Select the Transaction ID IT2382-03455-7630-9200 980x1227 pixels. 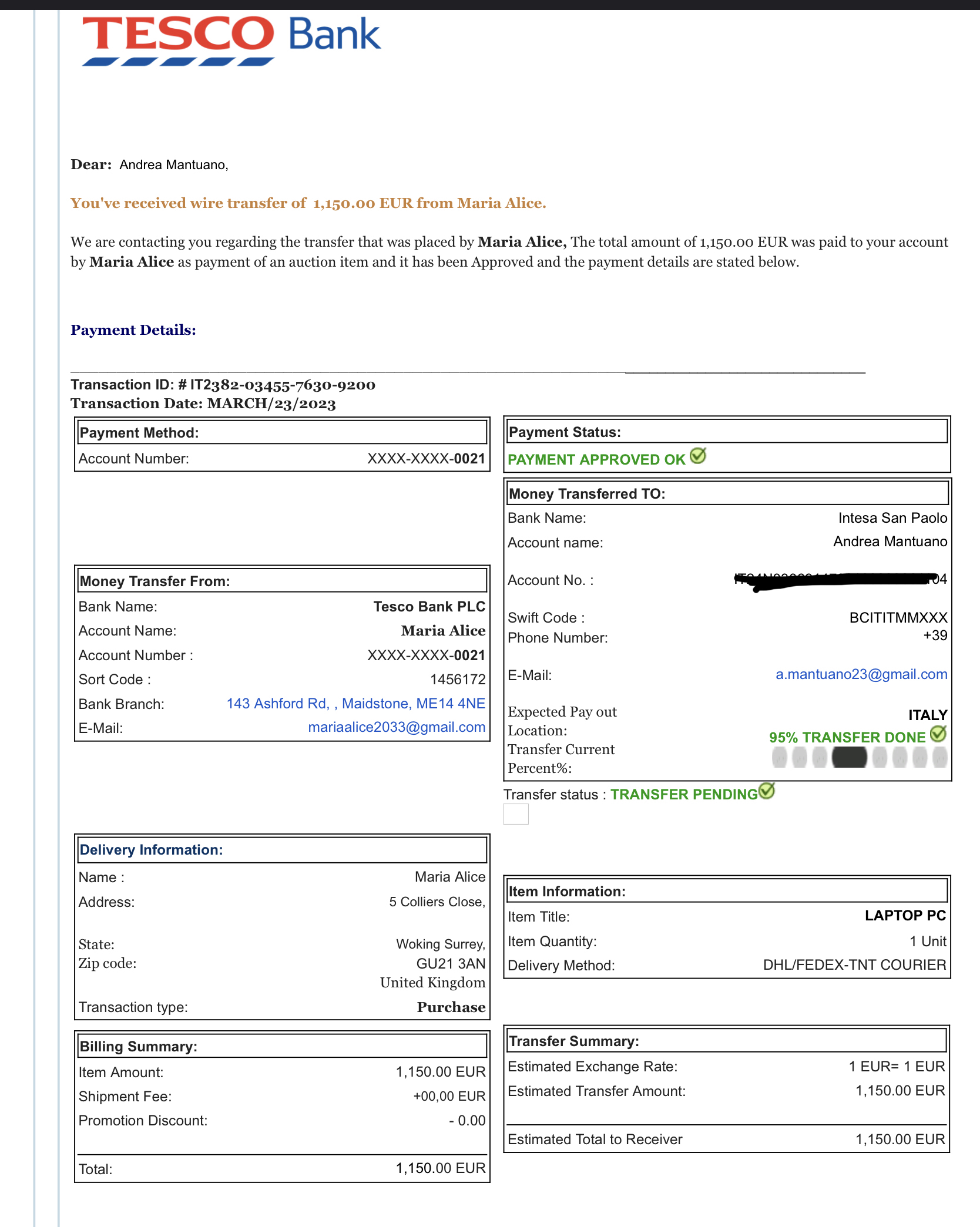pyautogui.click(x=283, y=385)
